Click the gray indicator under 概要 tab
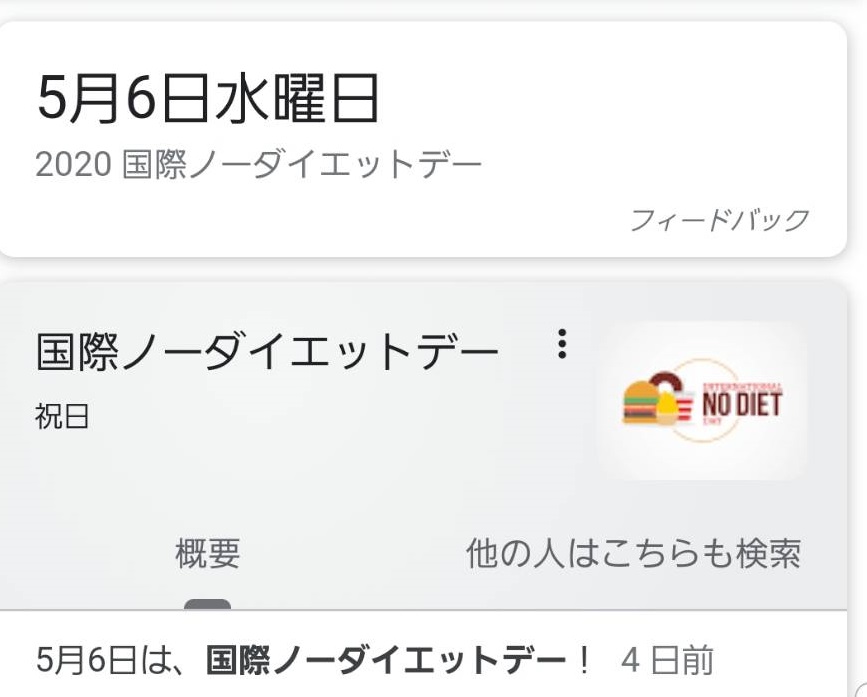 pyautogui.click(x=207, y=604)
